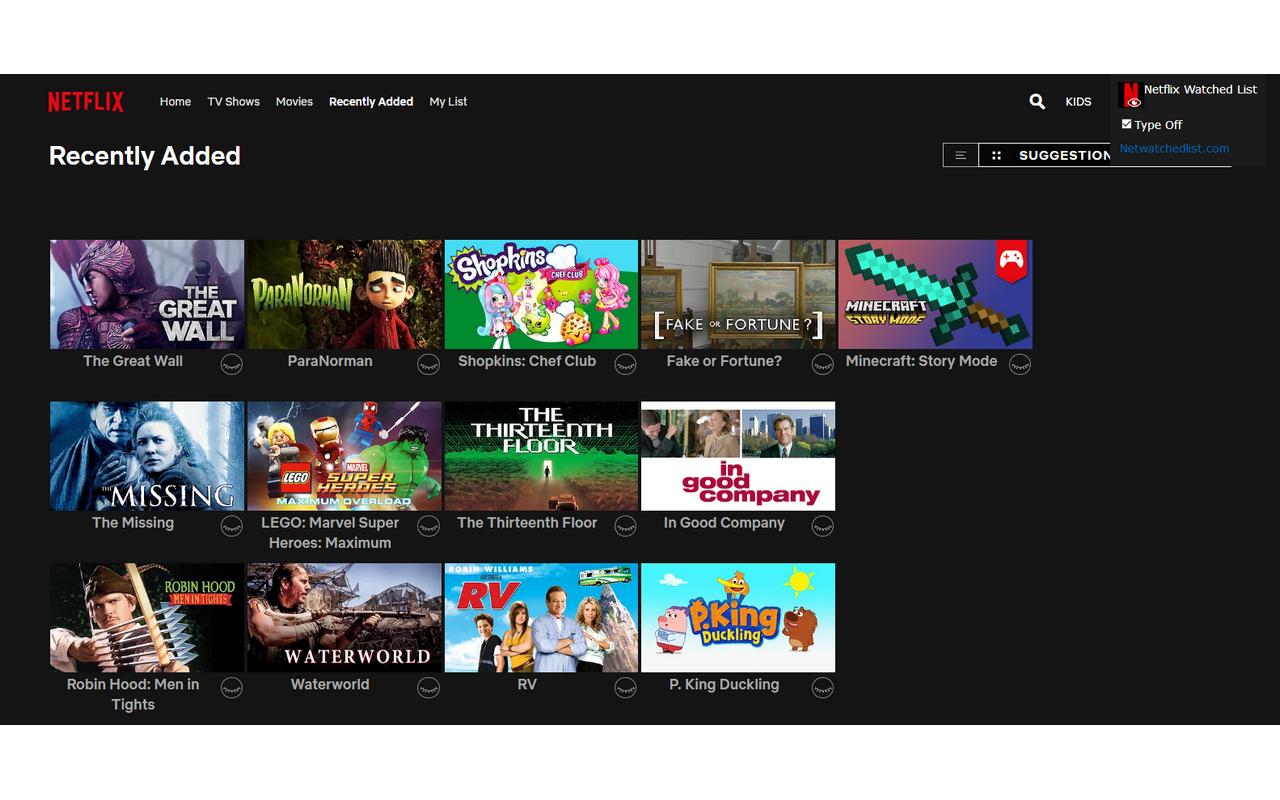
Task: Toggle watched eye for Robin Hood: Men in Tights
Action: click(x=232, y=688)
